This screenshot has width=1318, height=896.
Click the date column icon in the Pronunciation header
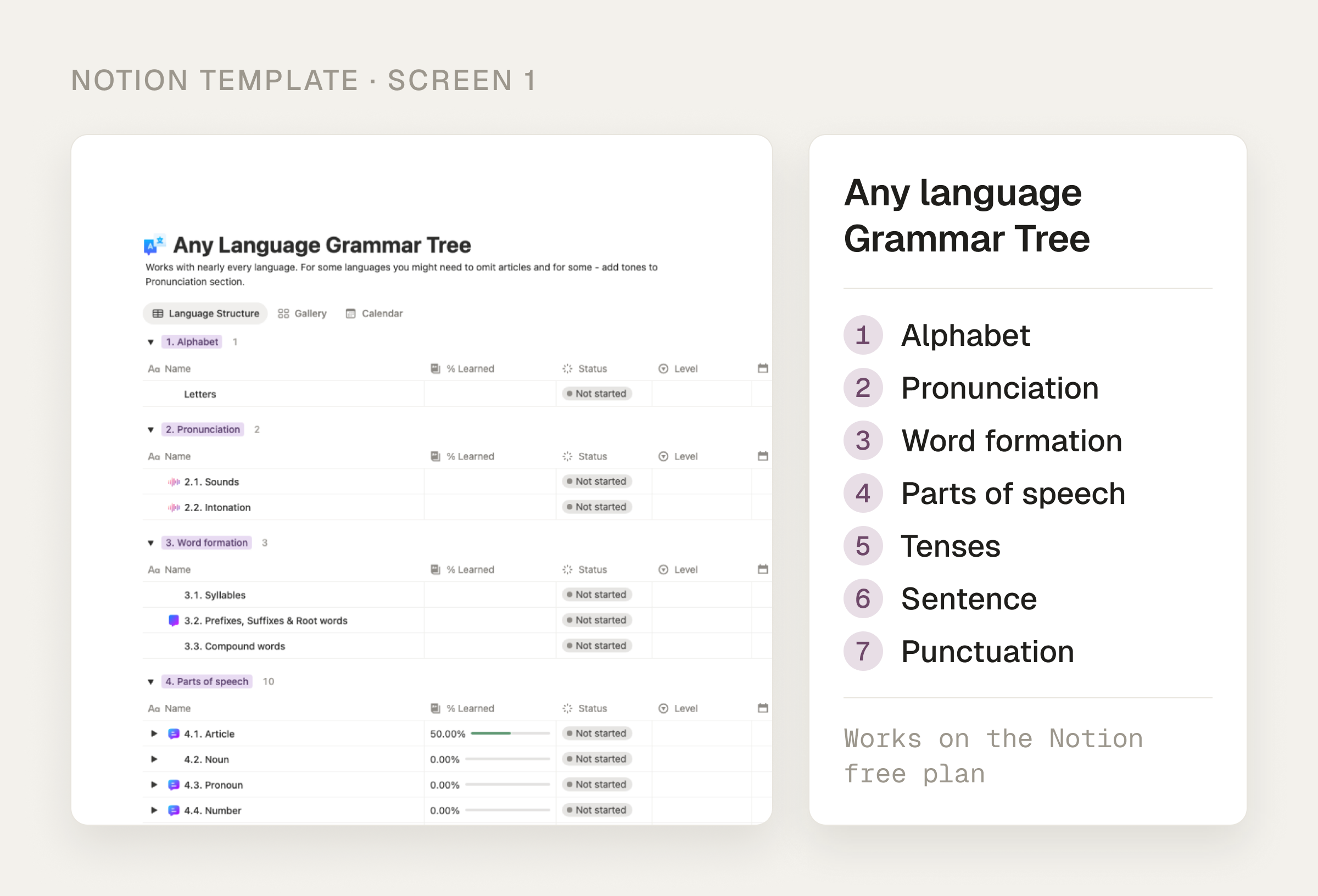click(x=763, y=456)
